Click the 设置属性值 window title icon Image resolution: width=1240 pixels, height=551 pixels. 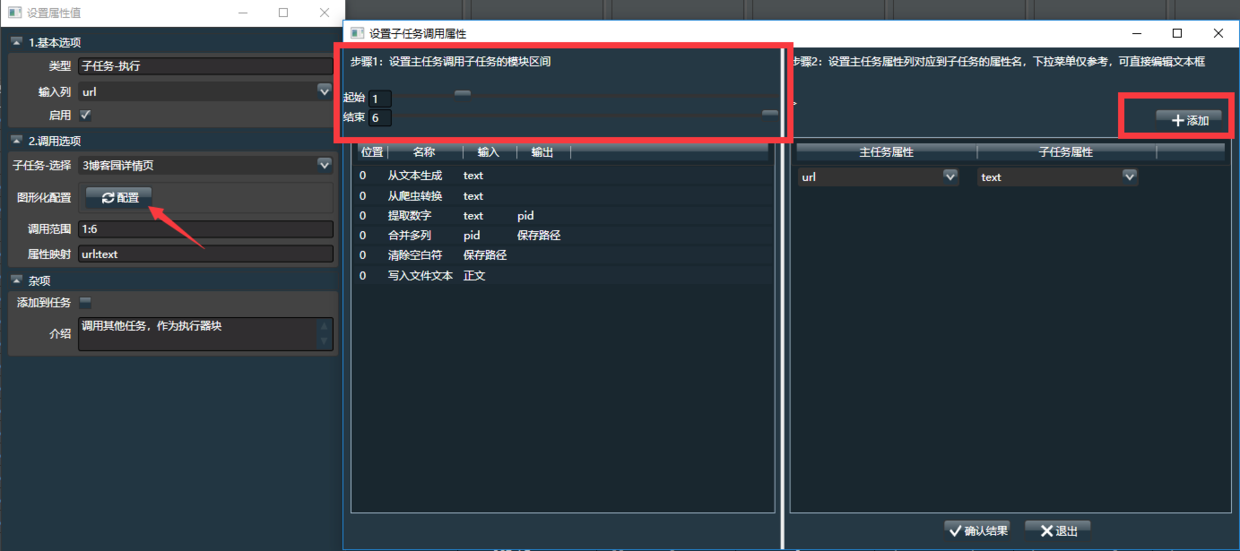pyautogui.click(x=14, y=13)
